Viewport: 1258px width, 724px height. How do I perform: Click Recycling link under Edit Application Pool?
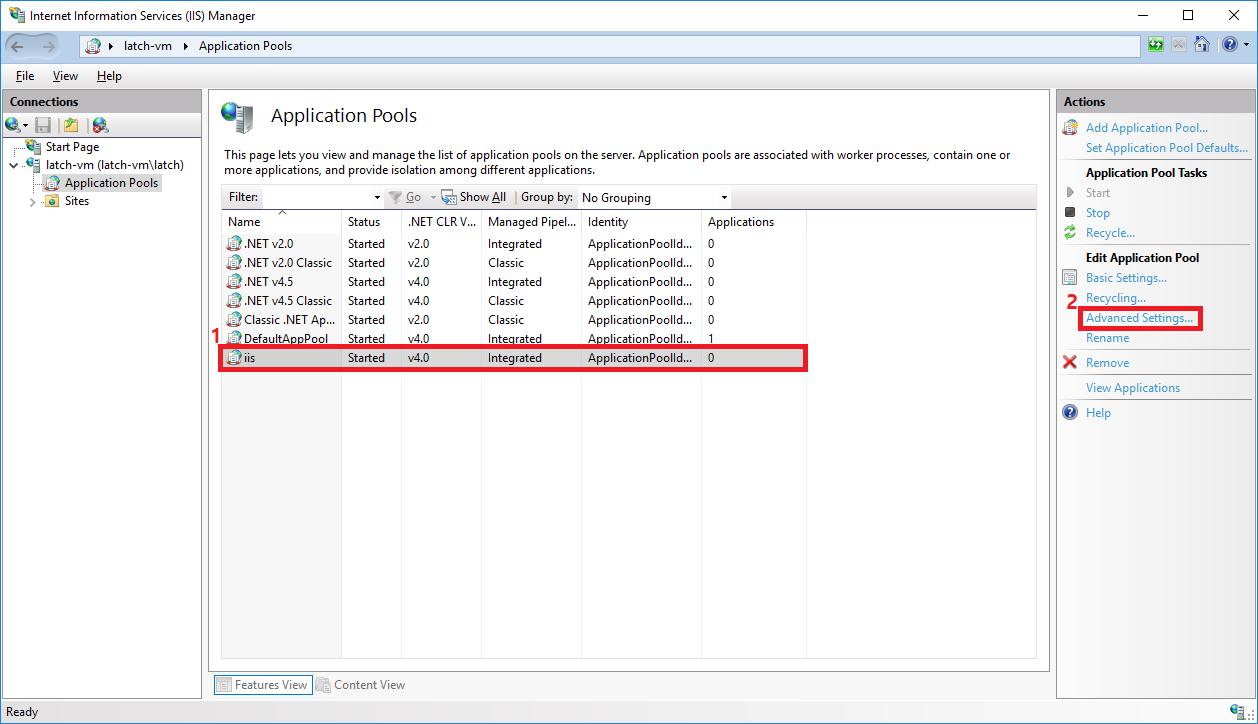tap(1116, 298)
